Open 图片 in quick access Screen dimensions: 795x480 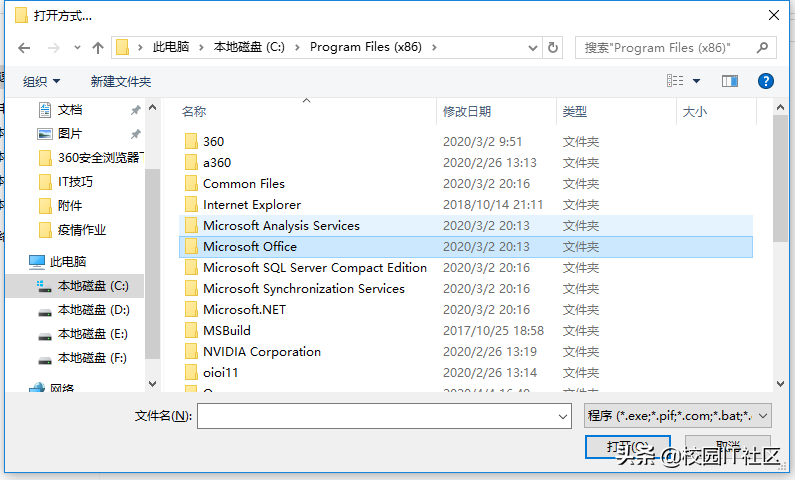coord(70,133)
